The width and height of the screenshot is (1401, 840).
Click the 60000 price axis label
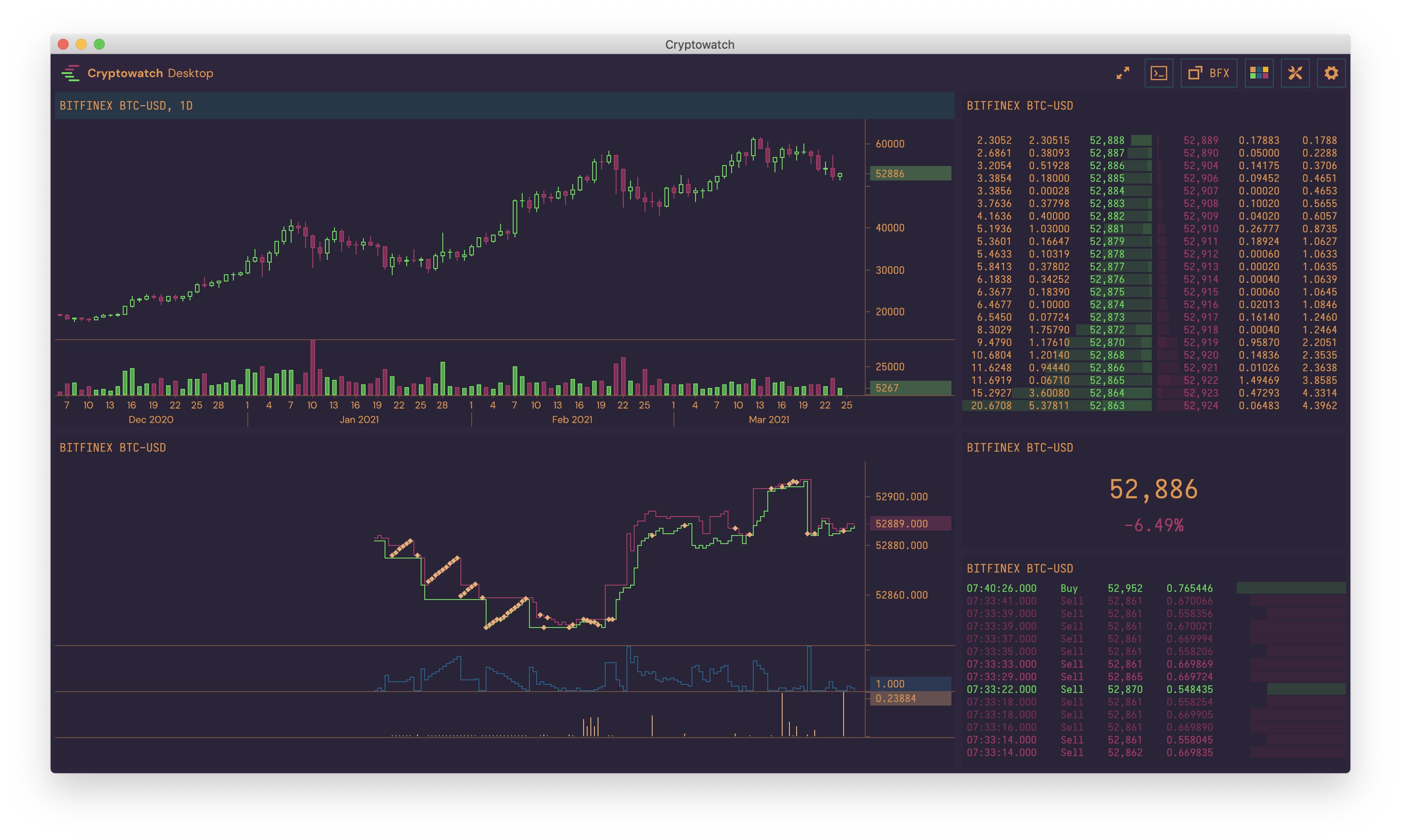click(x=890, y=144)
